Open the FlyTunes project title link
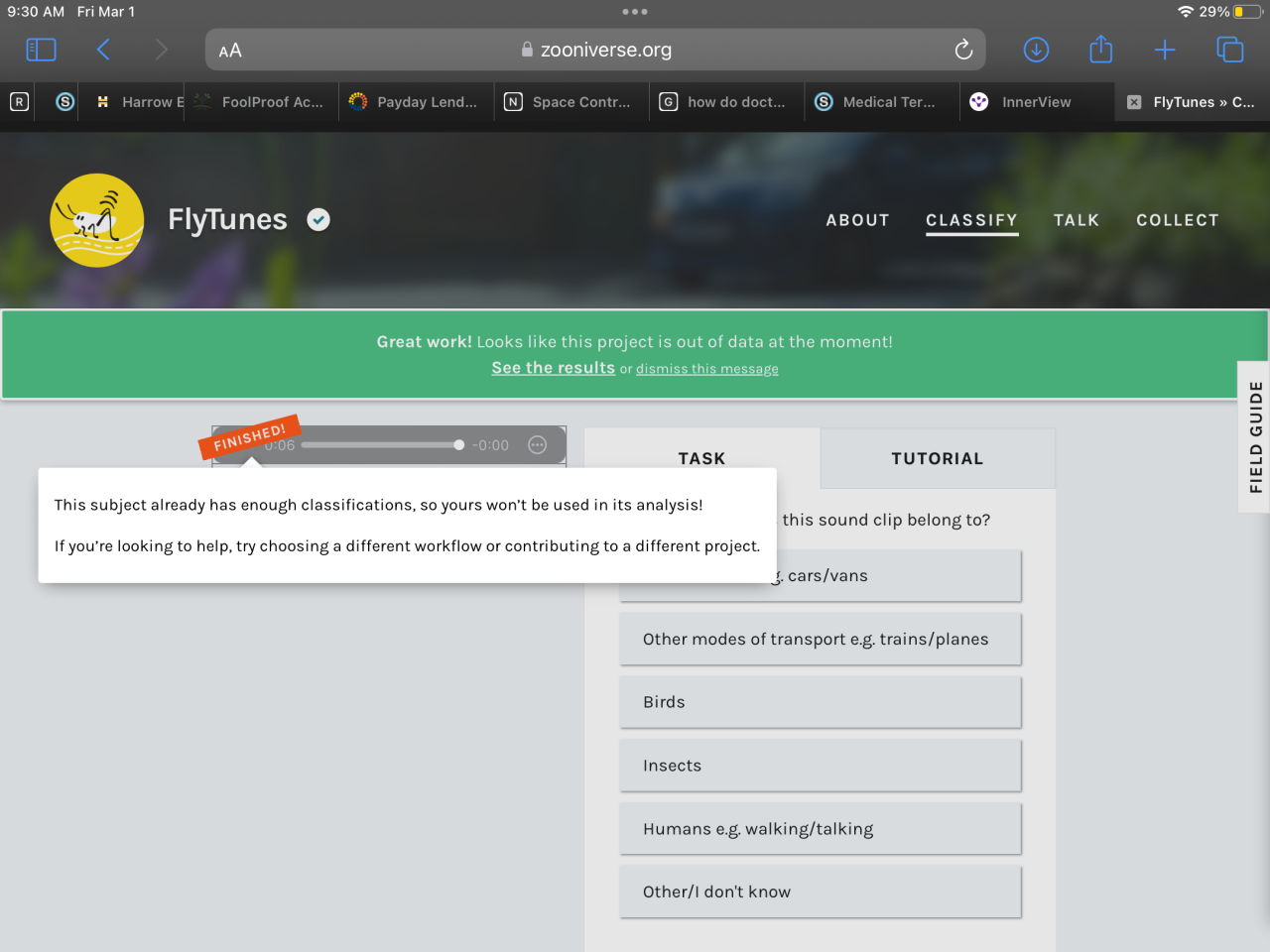Screen dimensions: 1270x952 click(x=227, y=219)
